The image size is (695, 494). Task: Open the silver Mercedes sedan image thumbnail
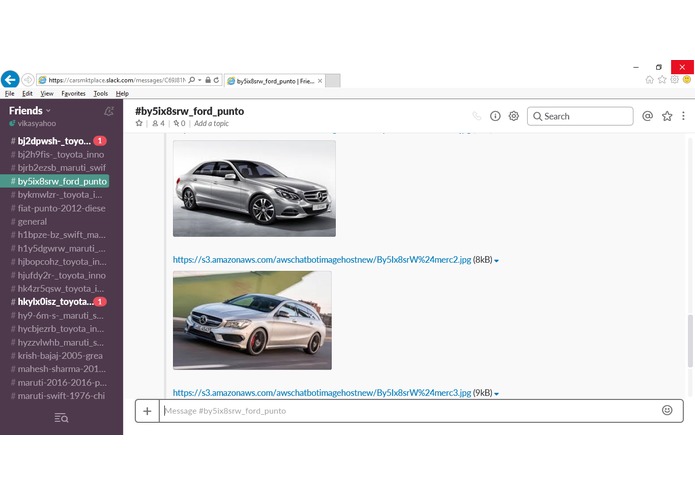pos(254,188)
